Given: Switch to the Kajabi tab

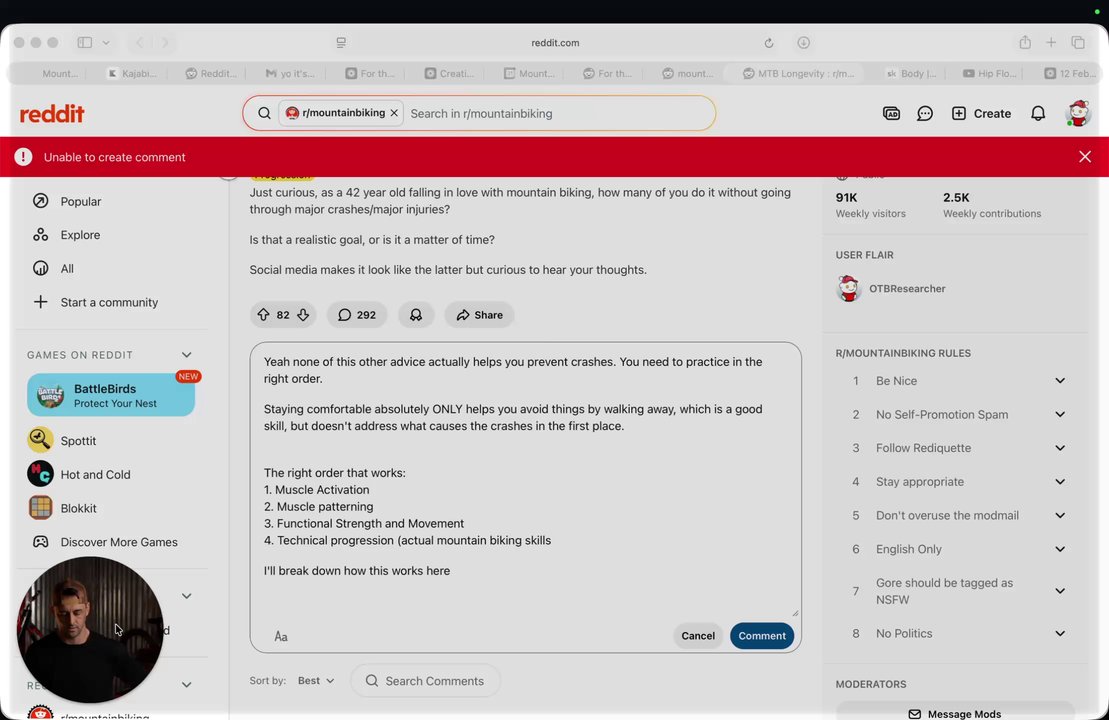Looking at the screenshot, I should [x=132, y=74].
